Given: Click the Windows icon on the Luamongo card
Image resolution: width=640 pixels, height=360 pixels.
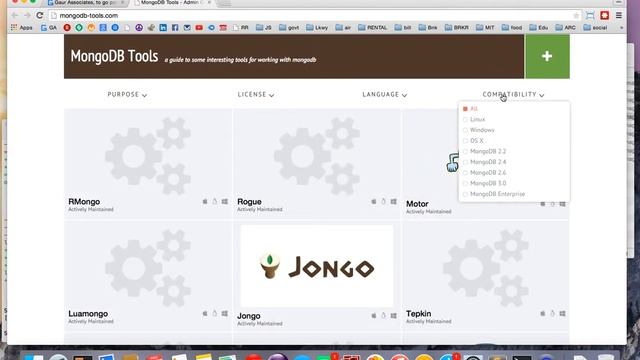Looking at the screenshot, I should (224, 313).
